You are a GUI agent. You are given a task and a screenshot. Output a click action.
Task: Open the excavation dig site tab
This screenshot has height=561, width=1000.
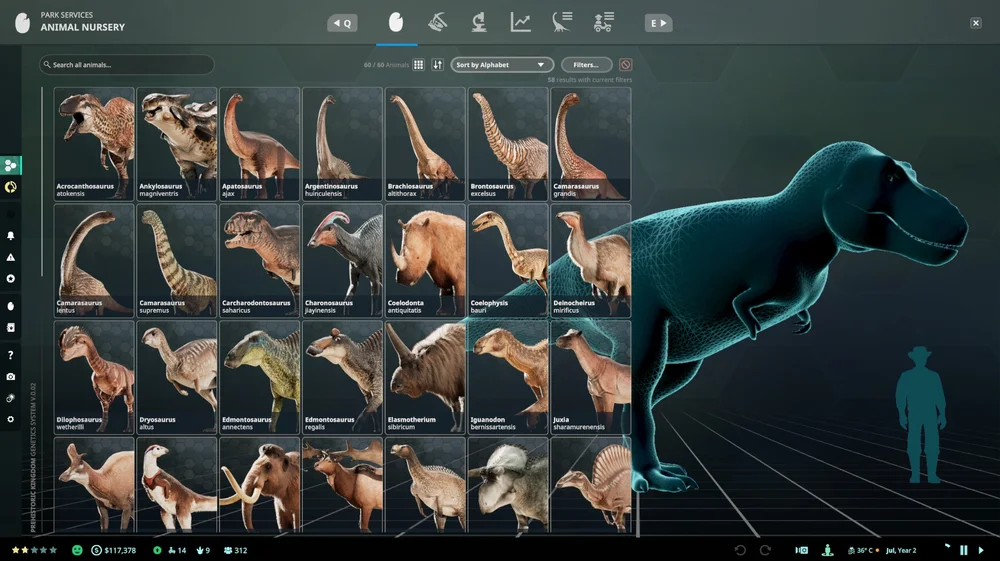click(438, 23)
